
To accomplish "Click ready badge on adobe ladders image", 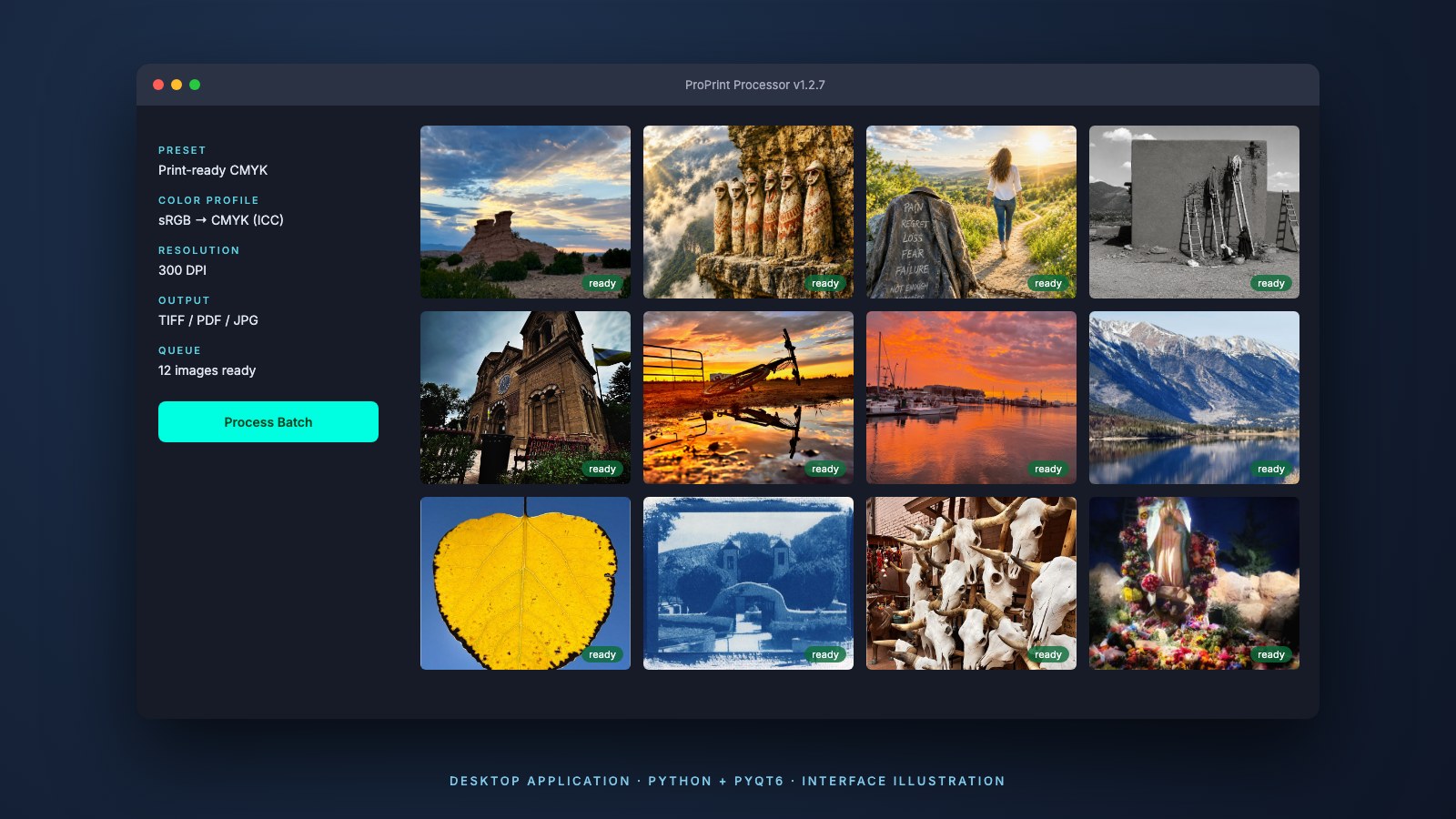I will [1271, 283].
